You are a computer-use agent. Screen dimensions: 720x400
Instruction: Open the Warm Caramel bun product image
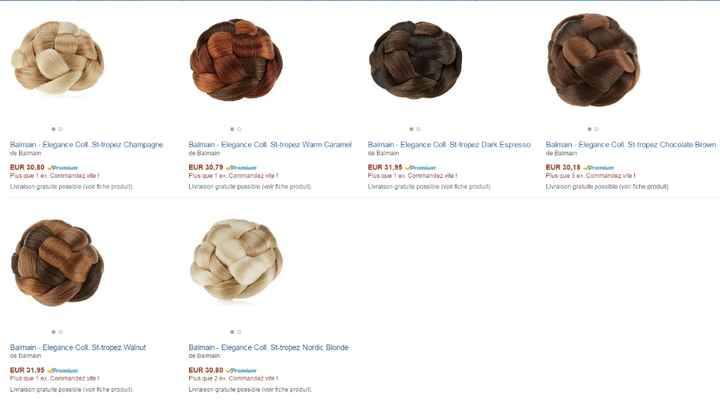[236, 60]
